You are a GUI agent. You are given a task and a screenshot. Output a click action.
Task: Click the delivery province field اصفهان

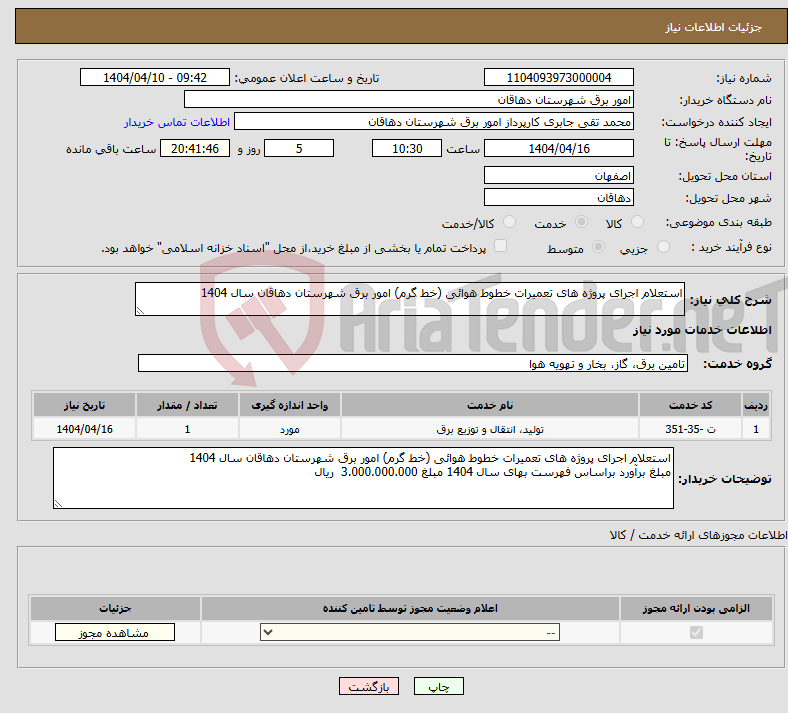(558, 175)
